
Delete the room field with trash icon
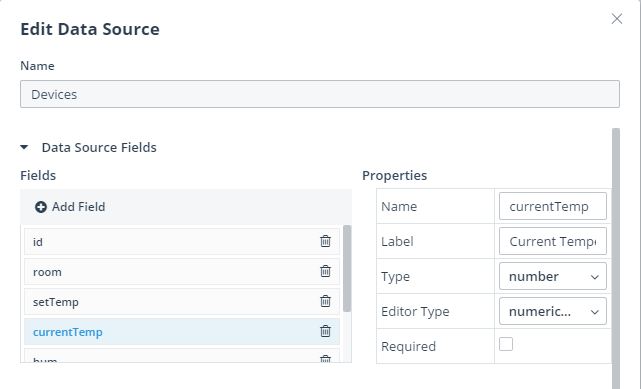(325, 271)
